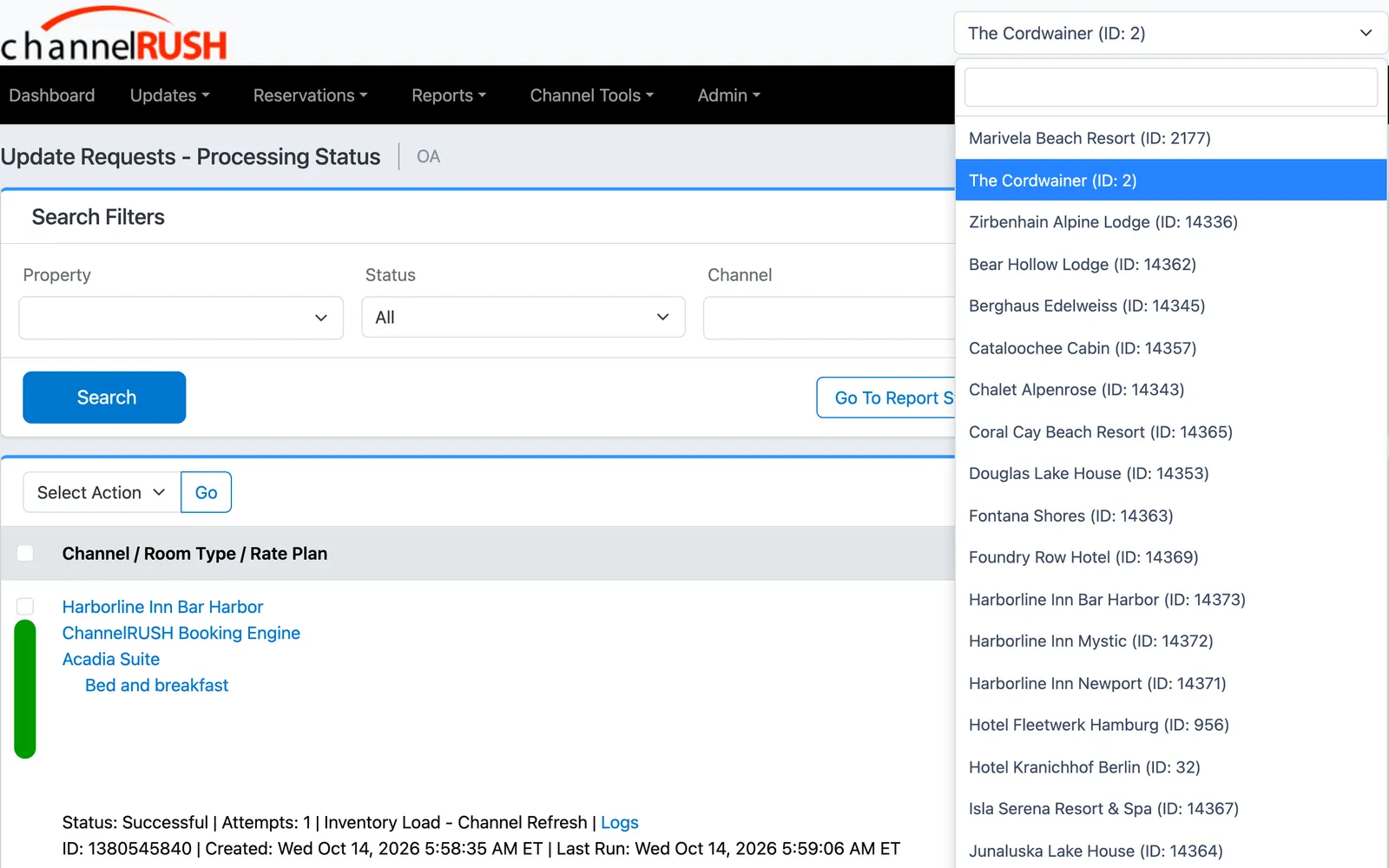Toggle the select-all checkbox in table header
1389x868 pixels.
click(x=25, y=553)
